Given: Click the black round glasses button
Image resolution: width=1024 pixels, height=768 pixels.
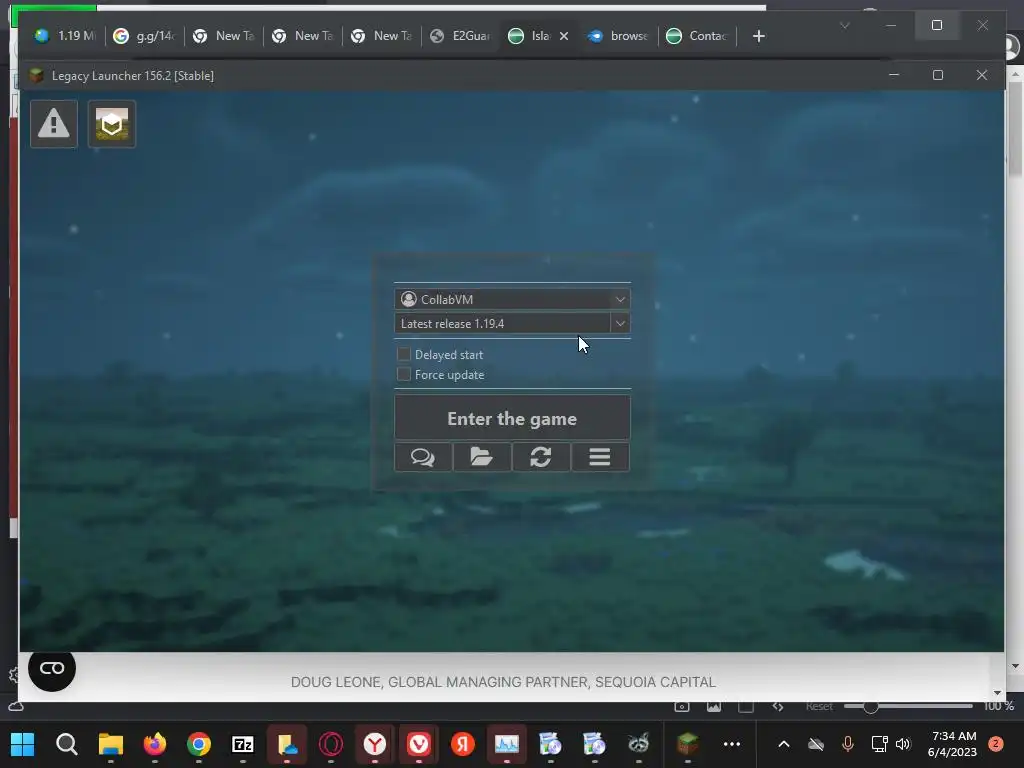Looking at the screenshot, I should (52, 668).
